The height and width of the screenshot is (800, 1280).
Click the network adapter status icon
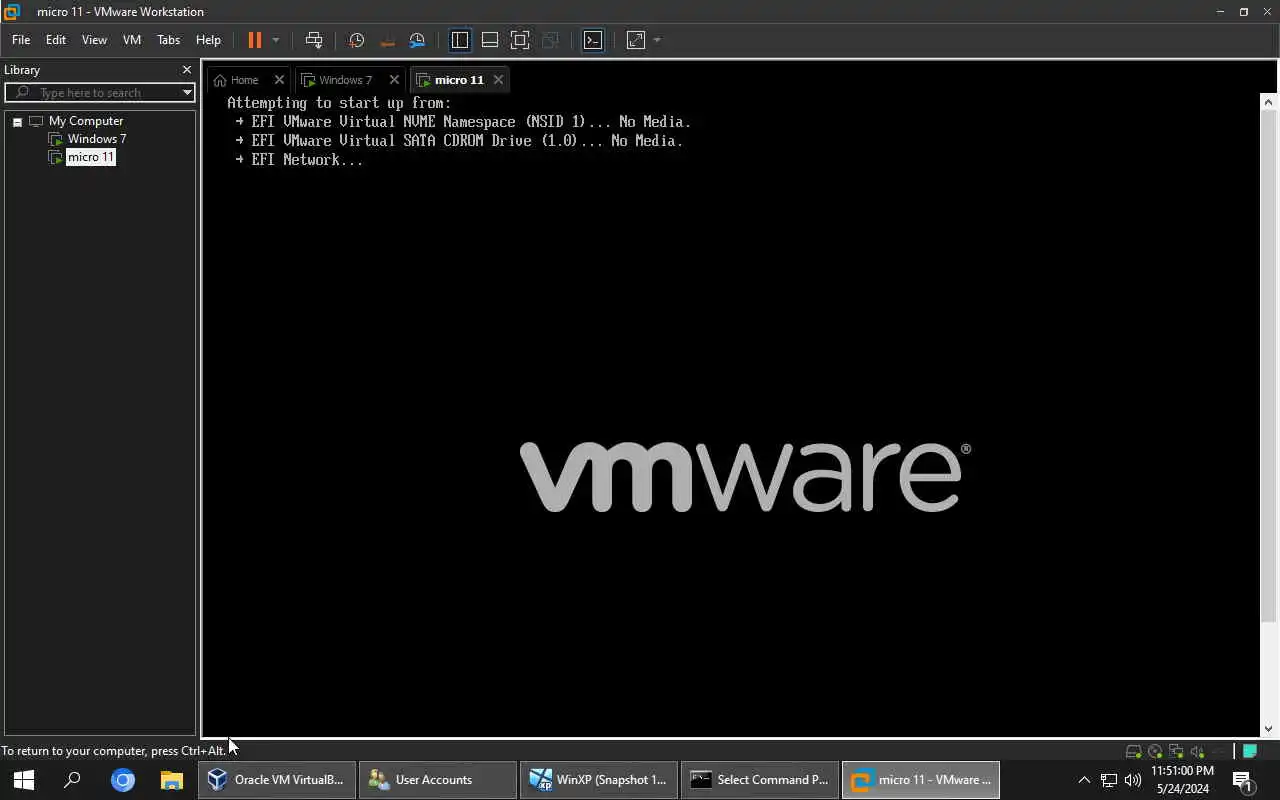tap(1176, 751)
